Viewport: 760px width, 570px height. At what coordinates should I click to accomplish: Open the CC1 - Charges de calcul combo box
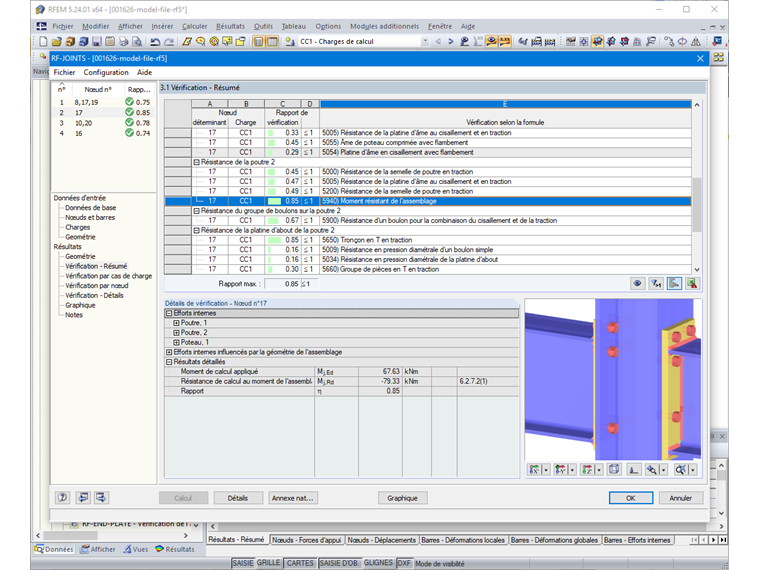pyautogui.click(x=364, y=42)
